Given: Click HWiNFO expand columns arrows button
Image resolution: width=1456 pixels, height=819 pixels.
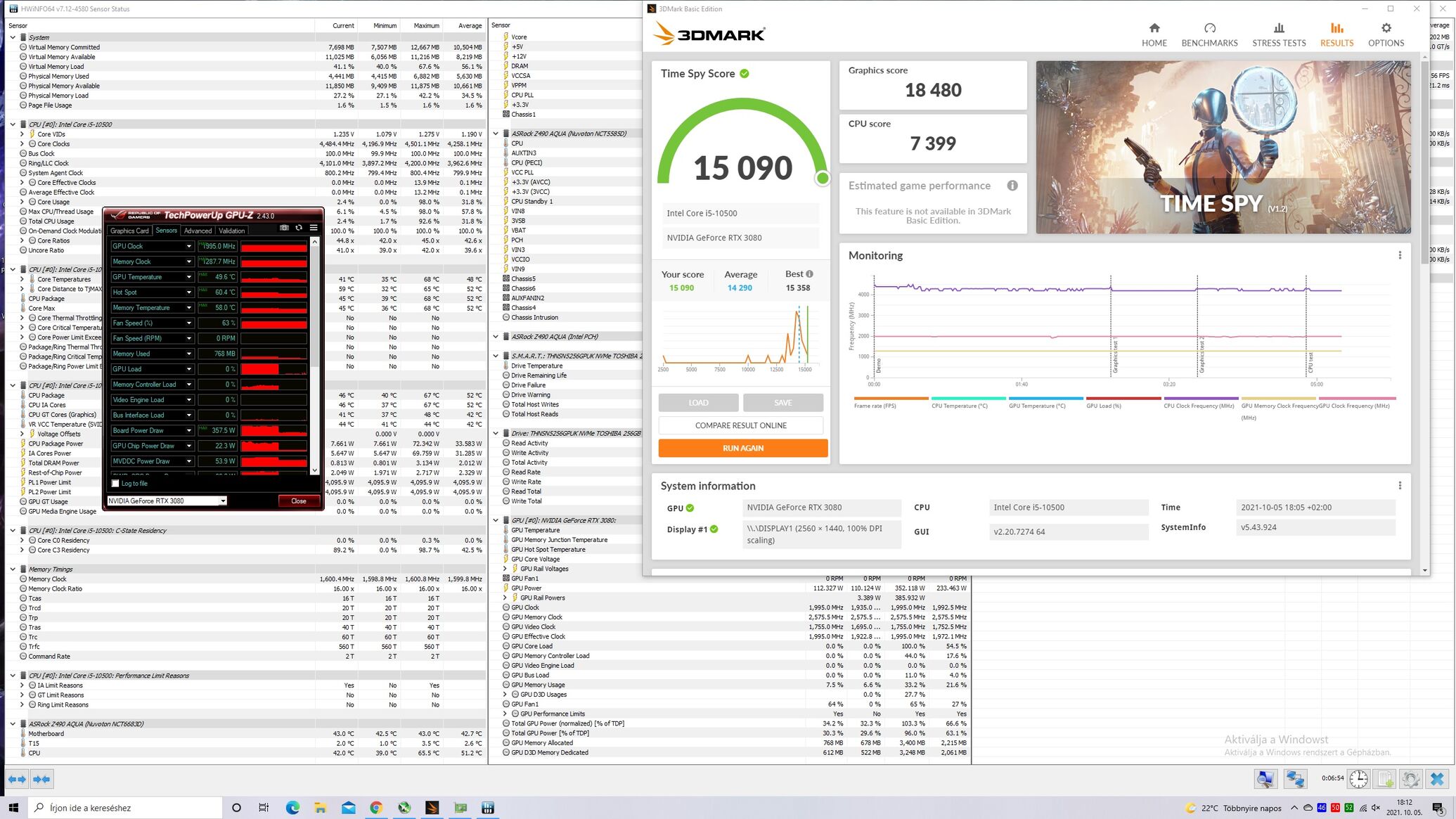Looking at the screenshot, I should (x=17, y=779).
